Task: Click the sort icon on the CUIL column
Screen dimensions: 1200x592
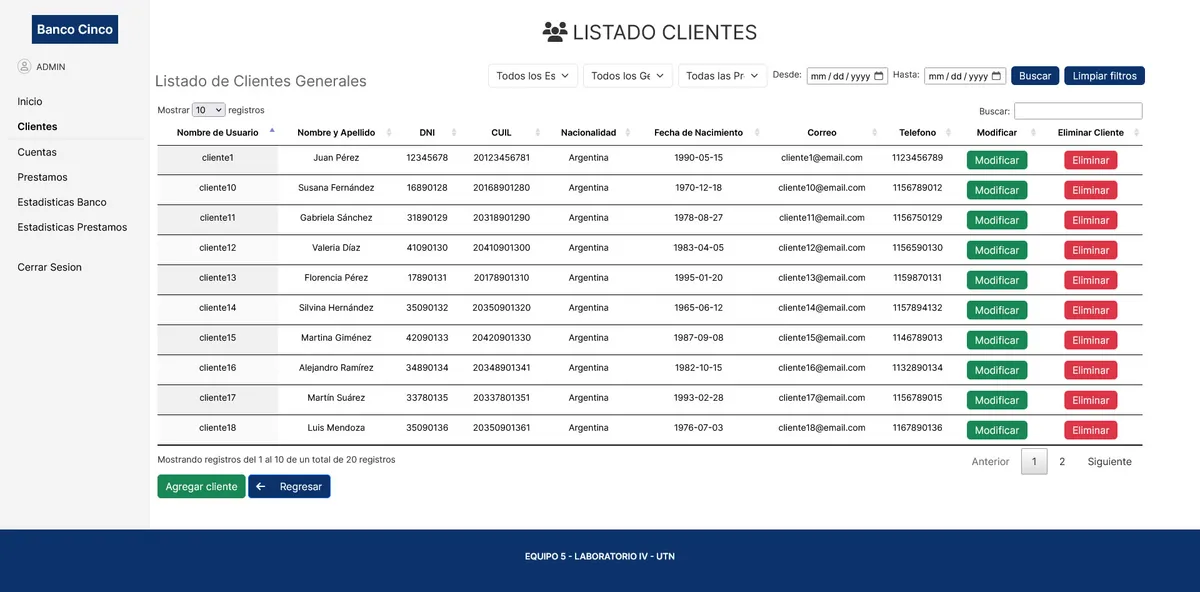Action: click(535, 132)
